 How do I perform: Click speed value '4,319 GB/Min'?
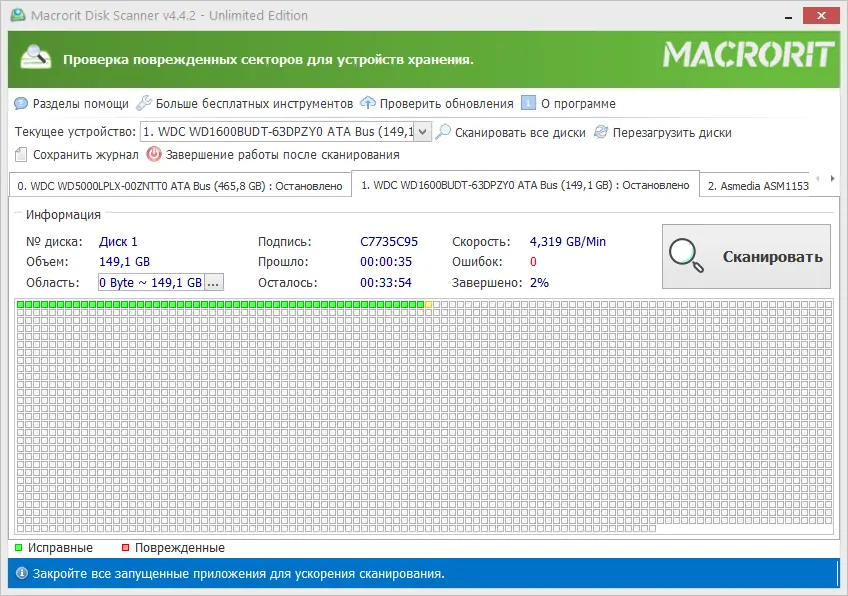[568, 241]
